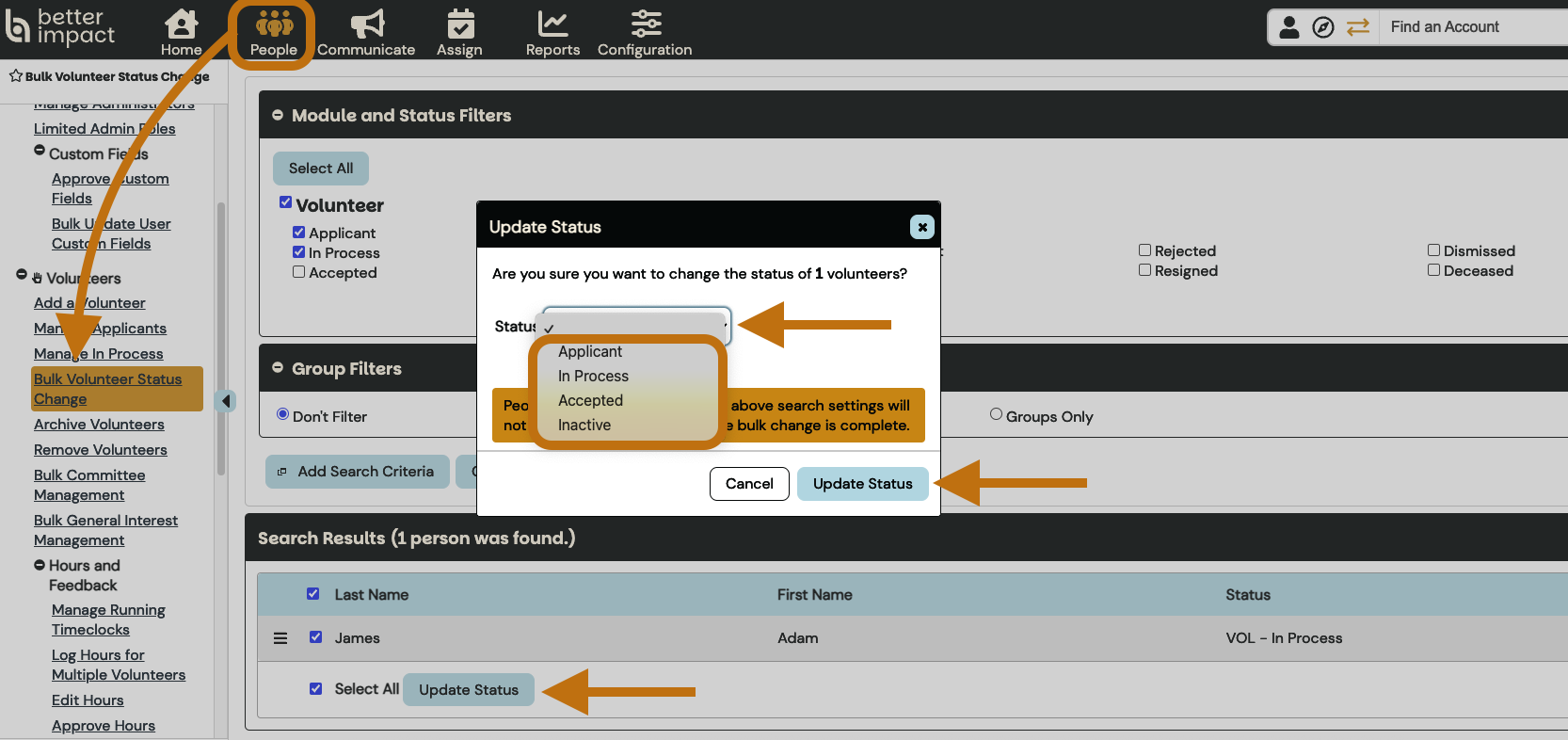This screenshot has height=740, width=1568.
Task: Click Cancel in the dialog
Action: point(749,484)
